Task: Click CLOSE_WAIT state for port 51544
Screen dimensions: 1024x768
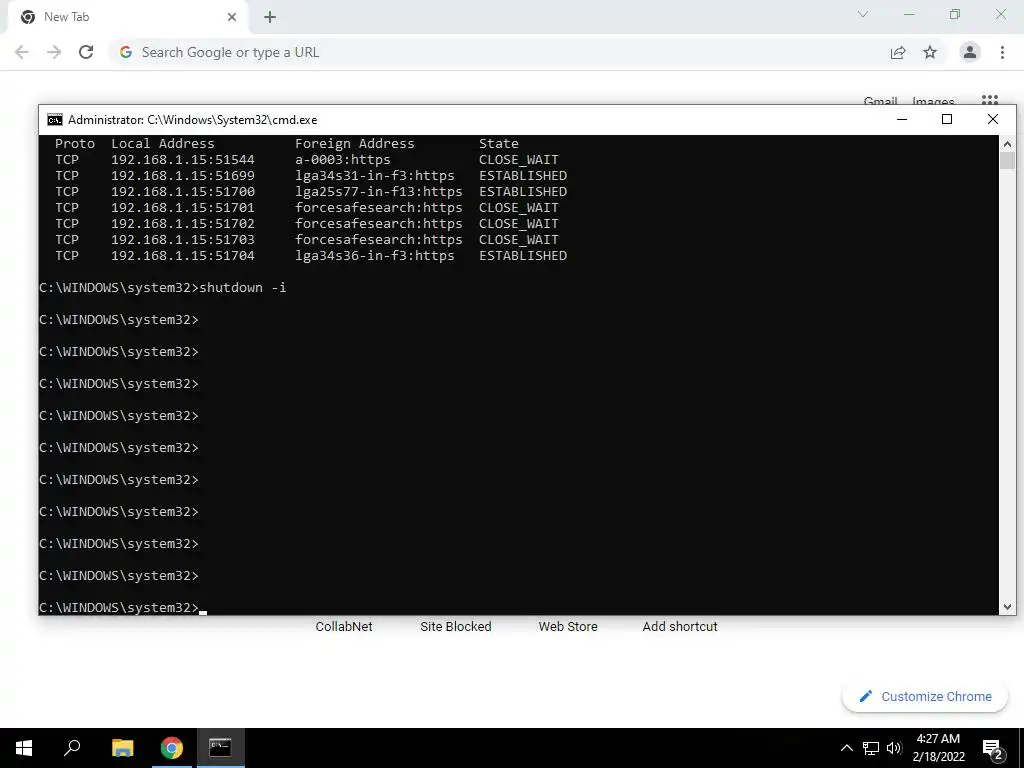Action: 519,159
